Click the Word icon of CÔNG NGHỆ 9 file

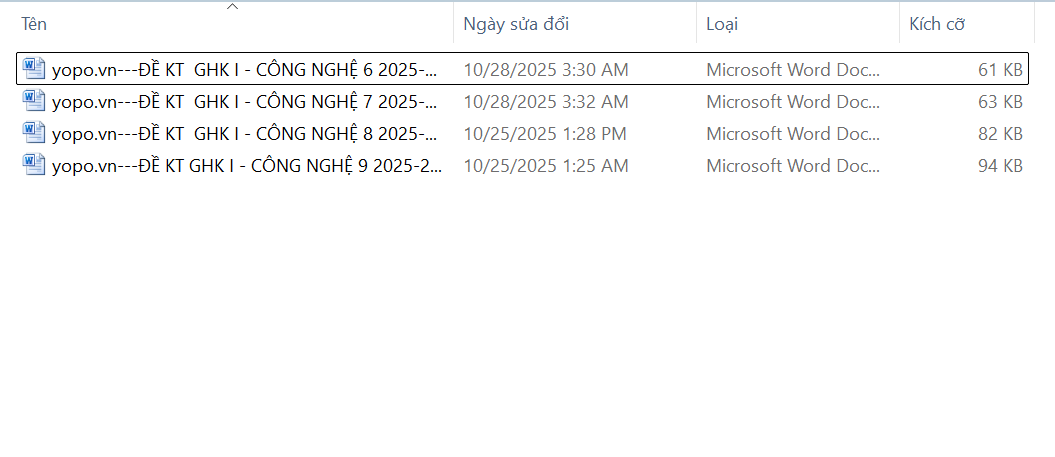pyautogui.click(x=35, y=165)
